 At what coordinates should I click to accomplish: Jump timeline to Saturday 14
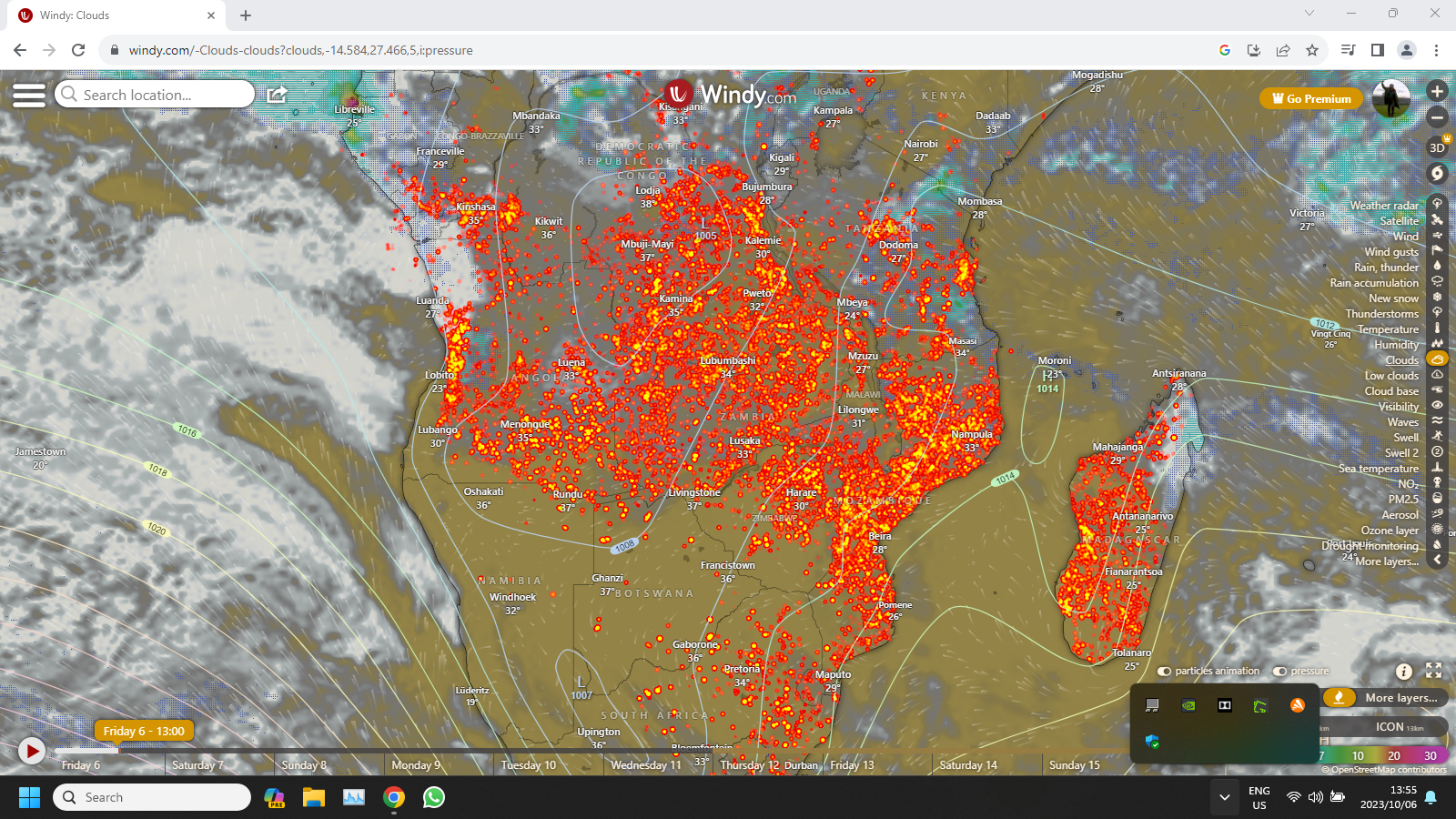click(x=968, y=765)
